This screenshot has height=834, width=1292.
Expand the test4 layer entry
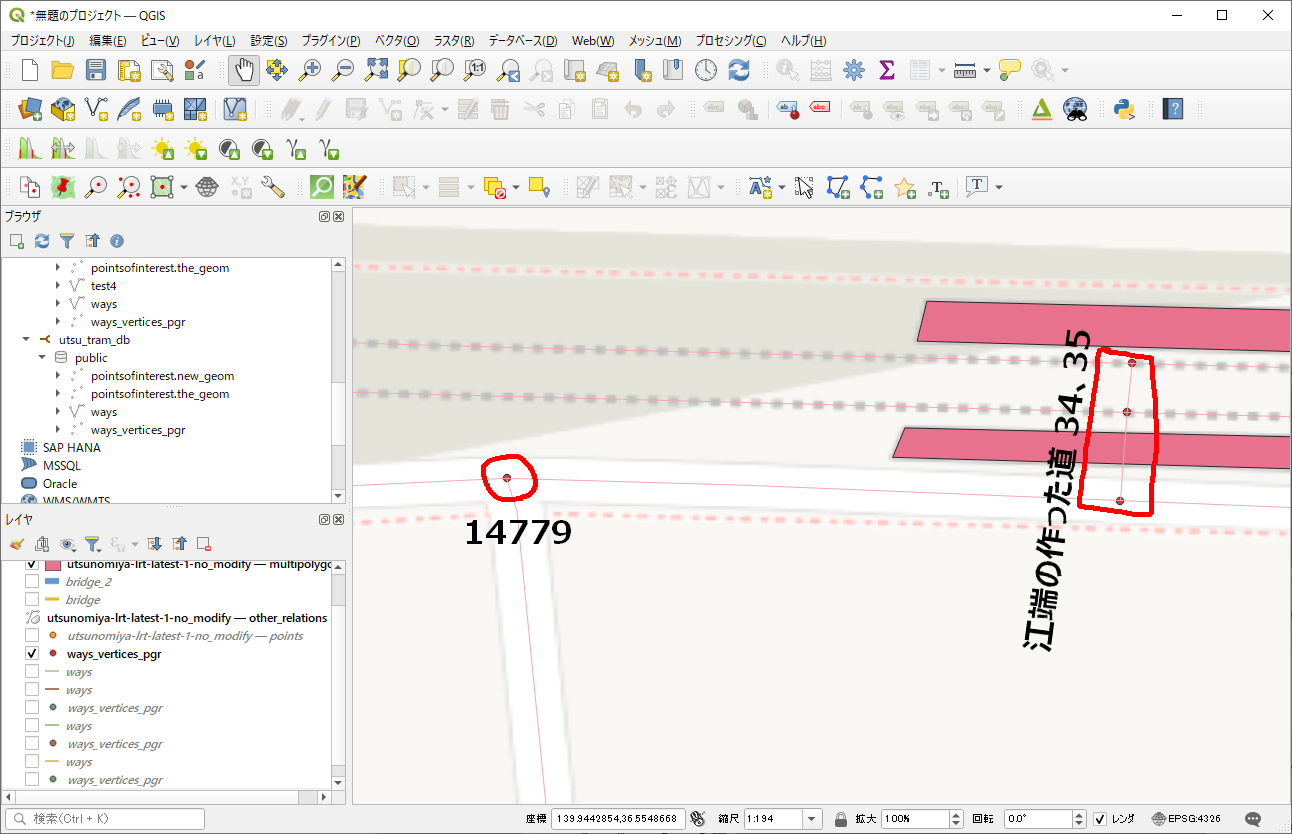point(58,286)
